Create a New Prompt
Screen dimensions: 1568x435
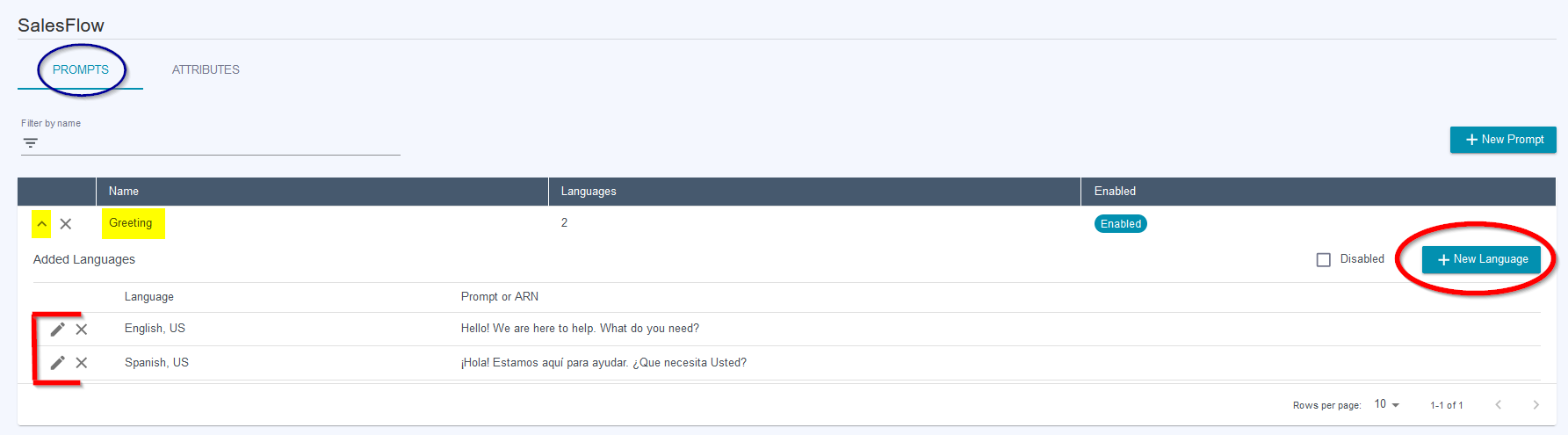click(x=1503, y=140)
